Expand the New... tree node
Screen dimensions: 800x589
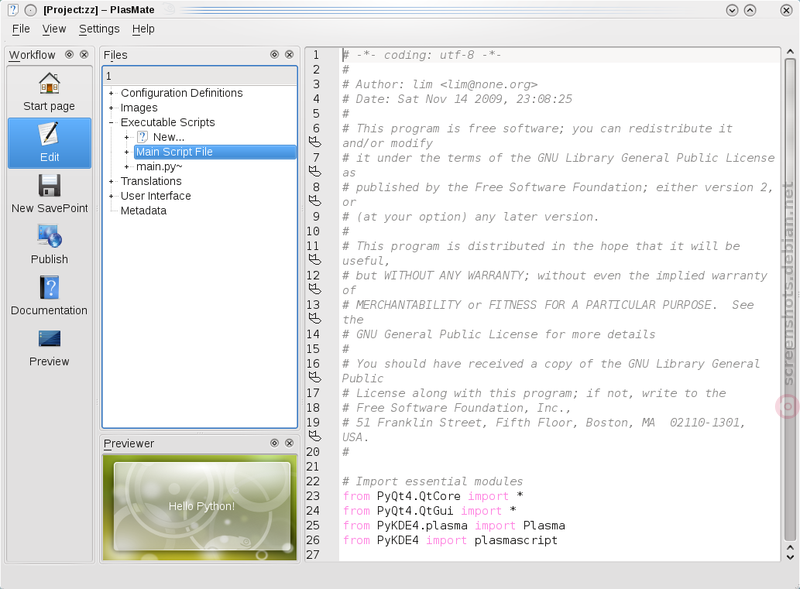[127, 137]
